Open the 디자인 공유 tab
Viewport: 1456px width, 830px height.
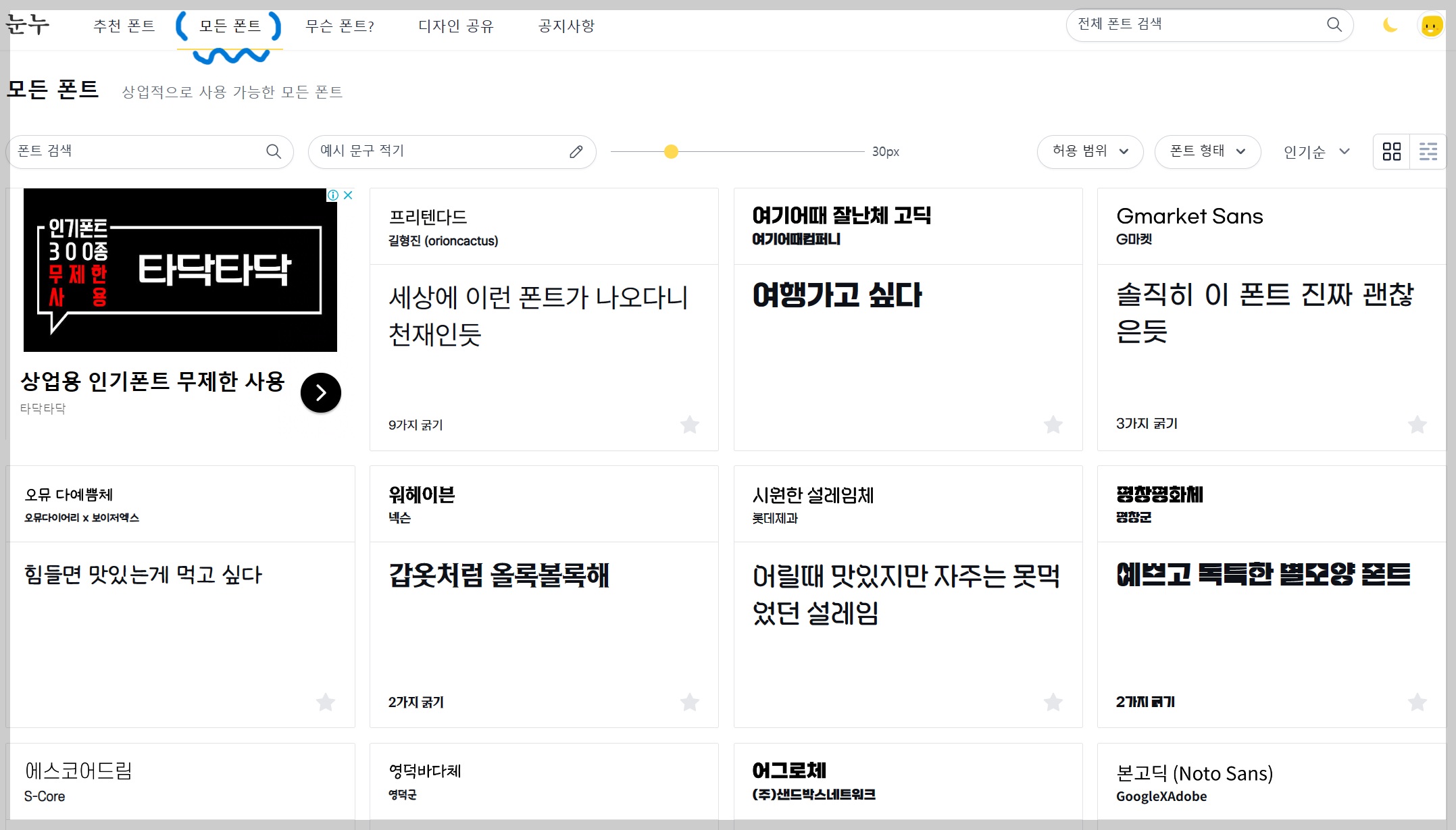(x=456, y=26)
